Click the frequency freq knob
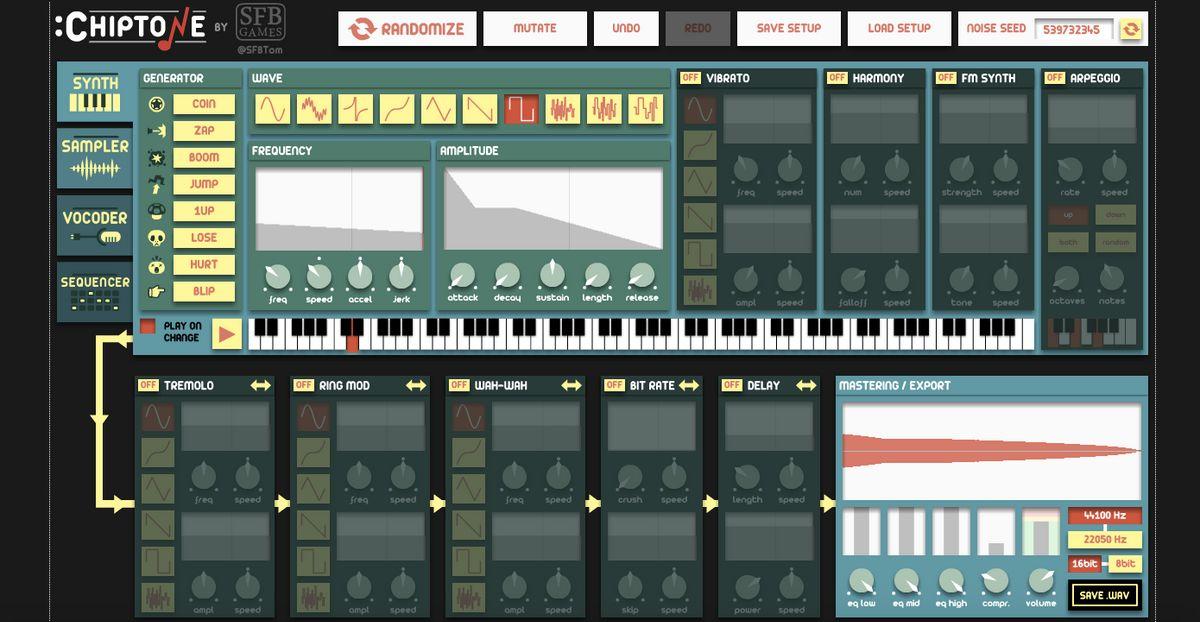Viewport: 1200px width, 622px height. 278,275
